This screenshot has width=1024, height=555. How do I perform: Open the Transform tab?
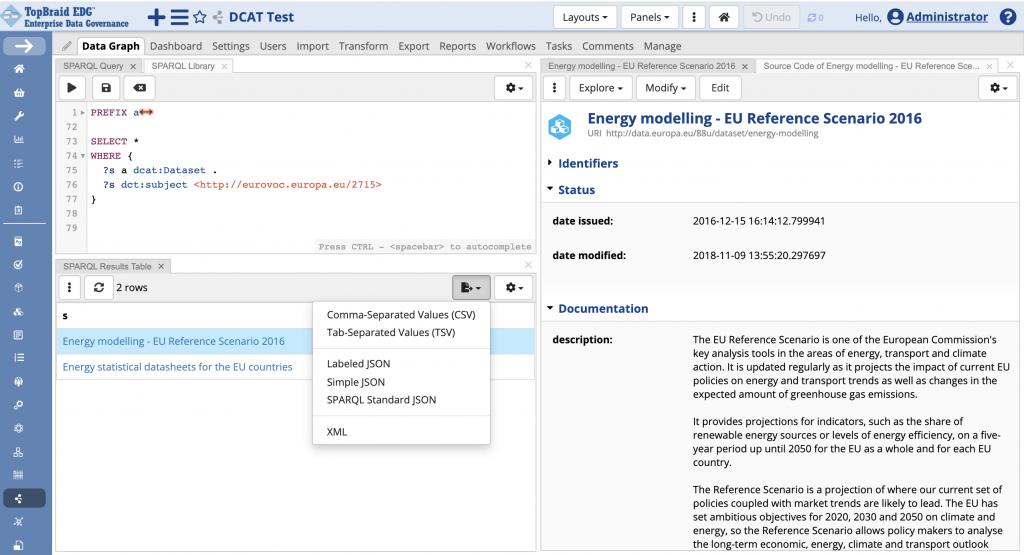363,46
